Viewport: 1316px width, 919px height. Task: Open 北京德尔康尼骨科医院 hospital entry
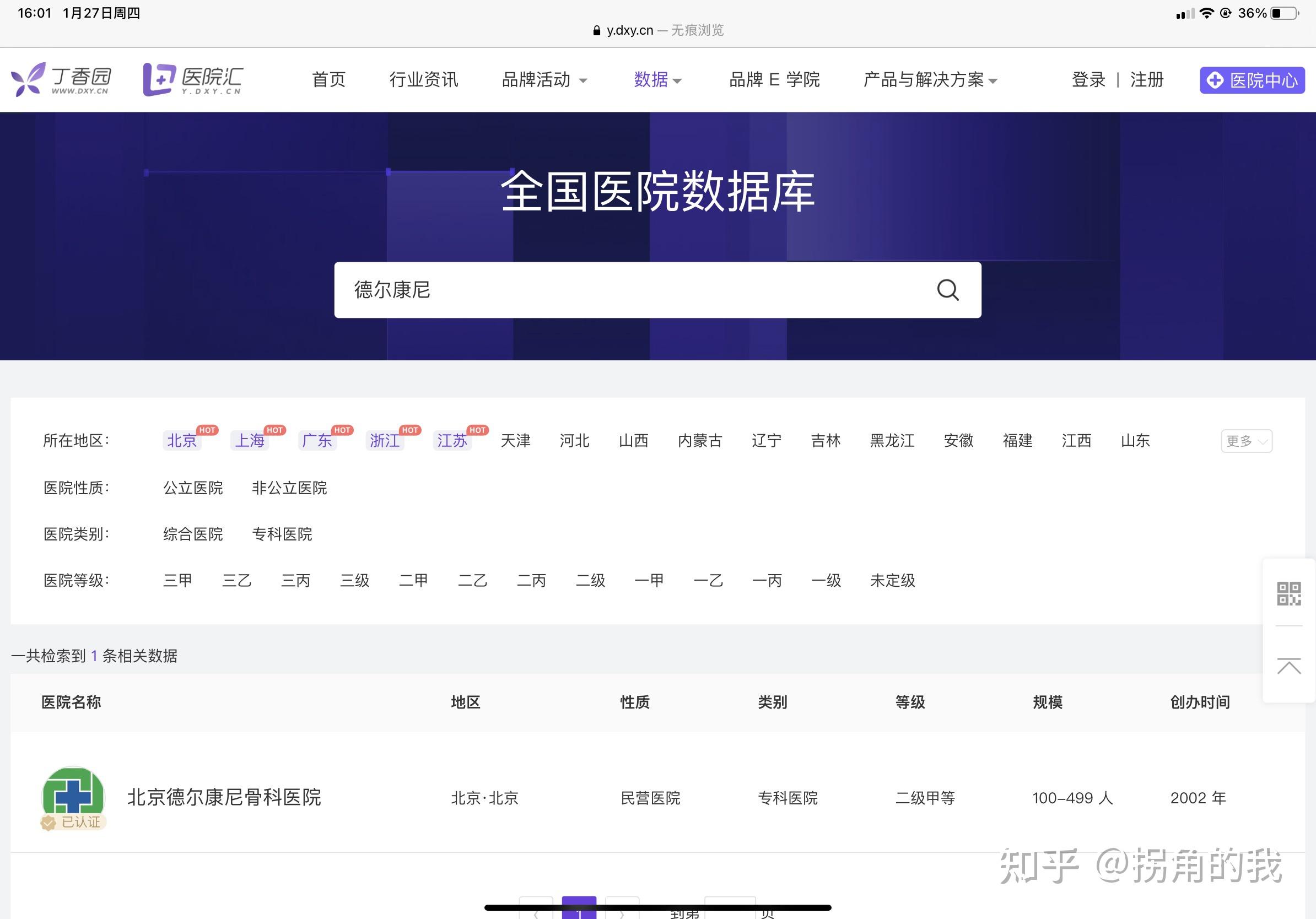point(224,797)
